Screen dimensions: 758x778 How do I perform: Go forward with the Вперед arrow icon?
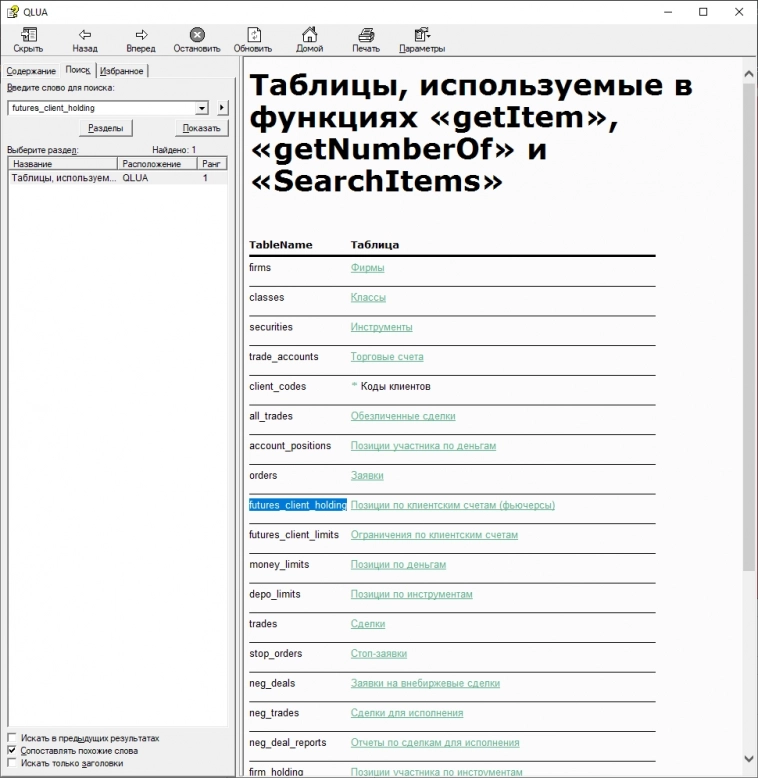point(141,35)
